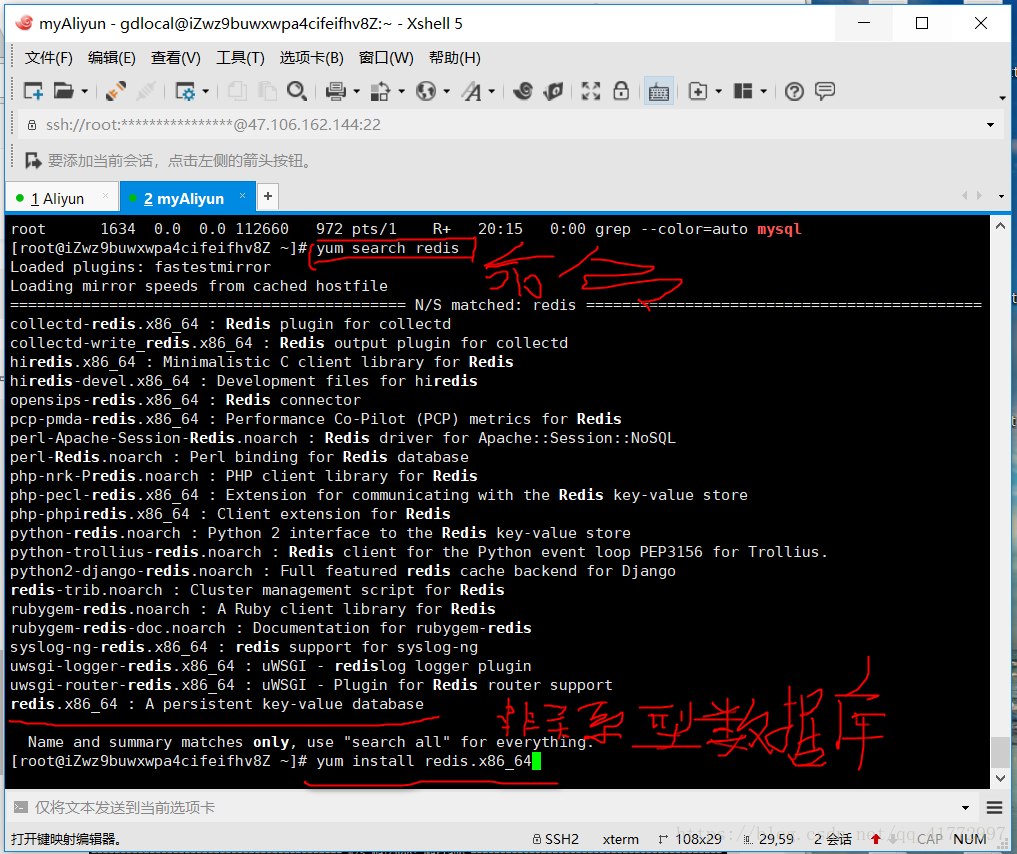Click terminal scrollbar down arrow
Image resolution: width=1017 pixels, height=854 pixels.
point(1000,778)
